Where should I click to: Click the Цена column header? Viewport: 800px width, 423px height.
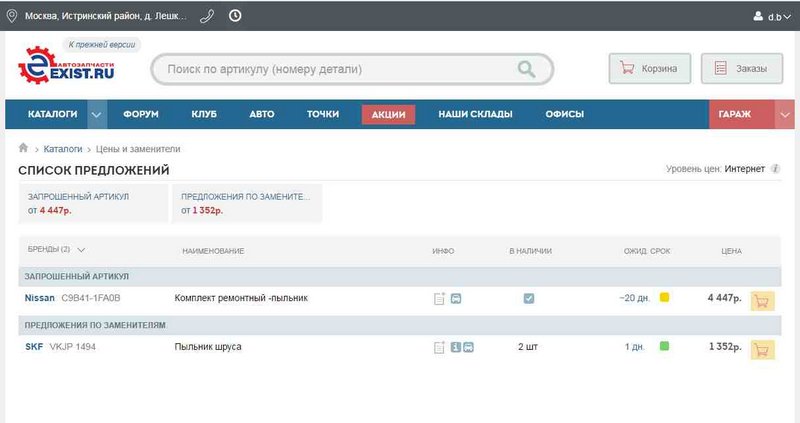tap(731, 251)
